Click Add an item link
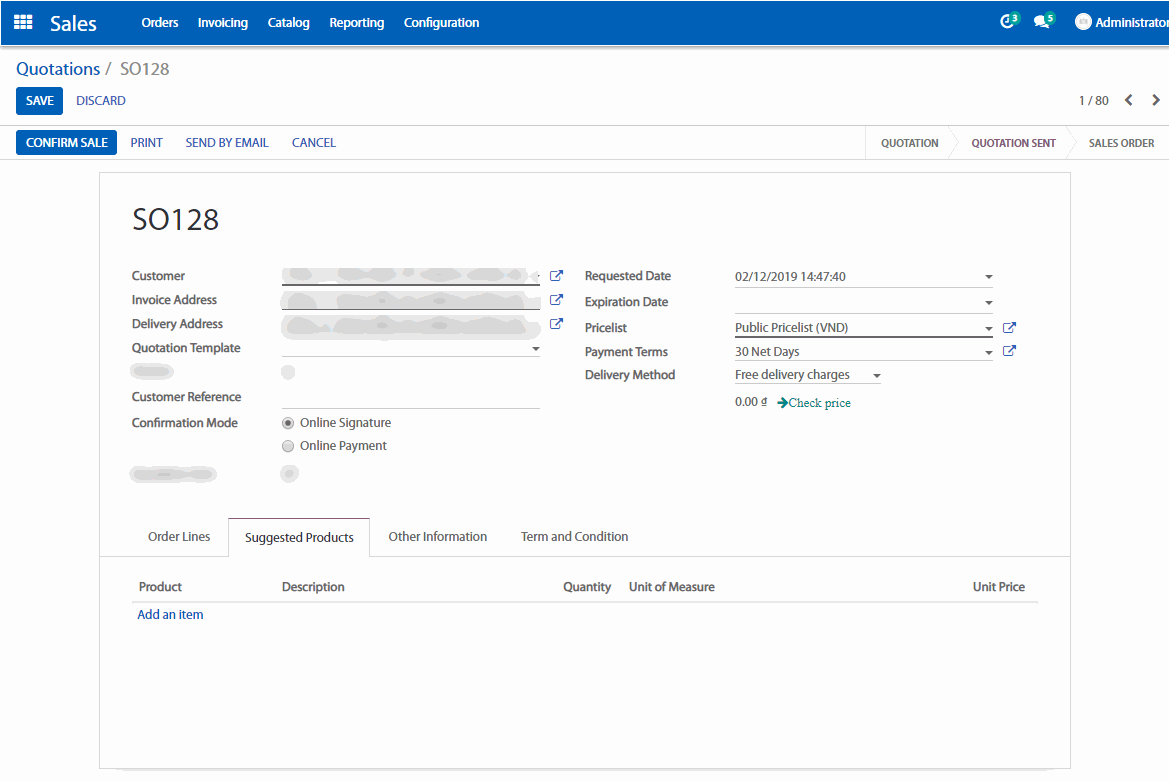The image size is (1169, 781). click(170, 615)
